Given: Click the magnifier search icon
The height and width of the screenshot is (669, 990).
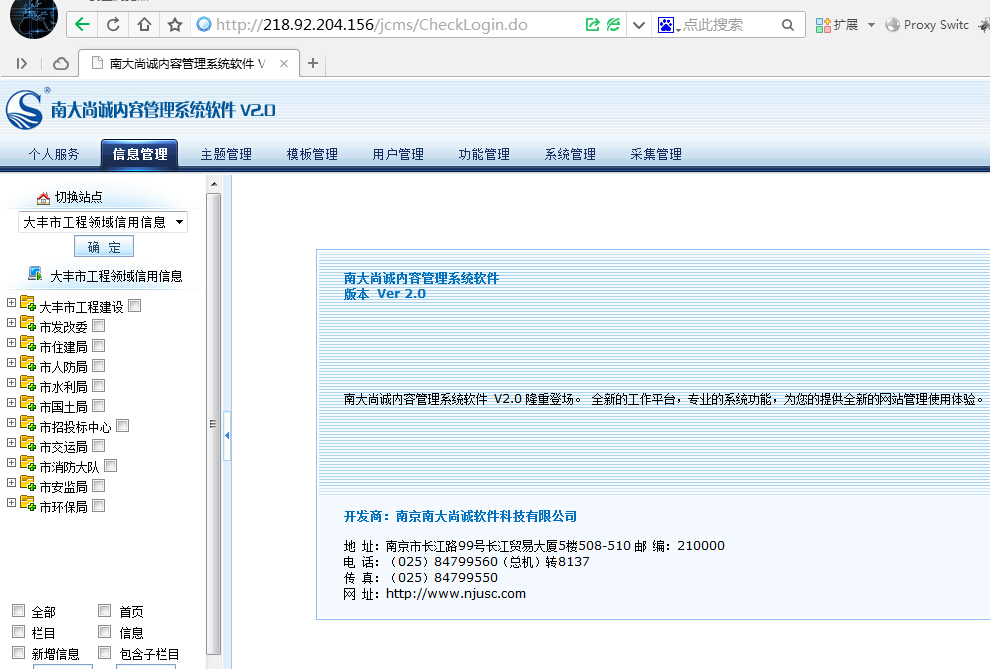Looking at the screenshot, I should point(787,25).
